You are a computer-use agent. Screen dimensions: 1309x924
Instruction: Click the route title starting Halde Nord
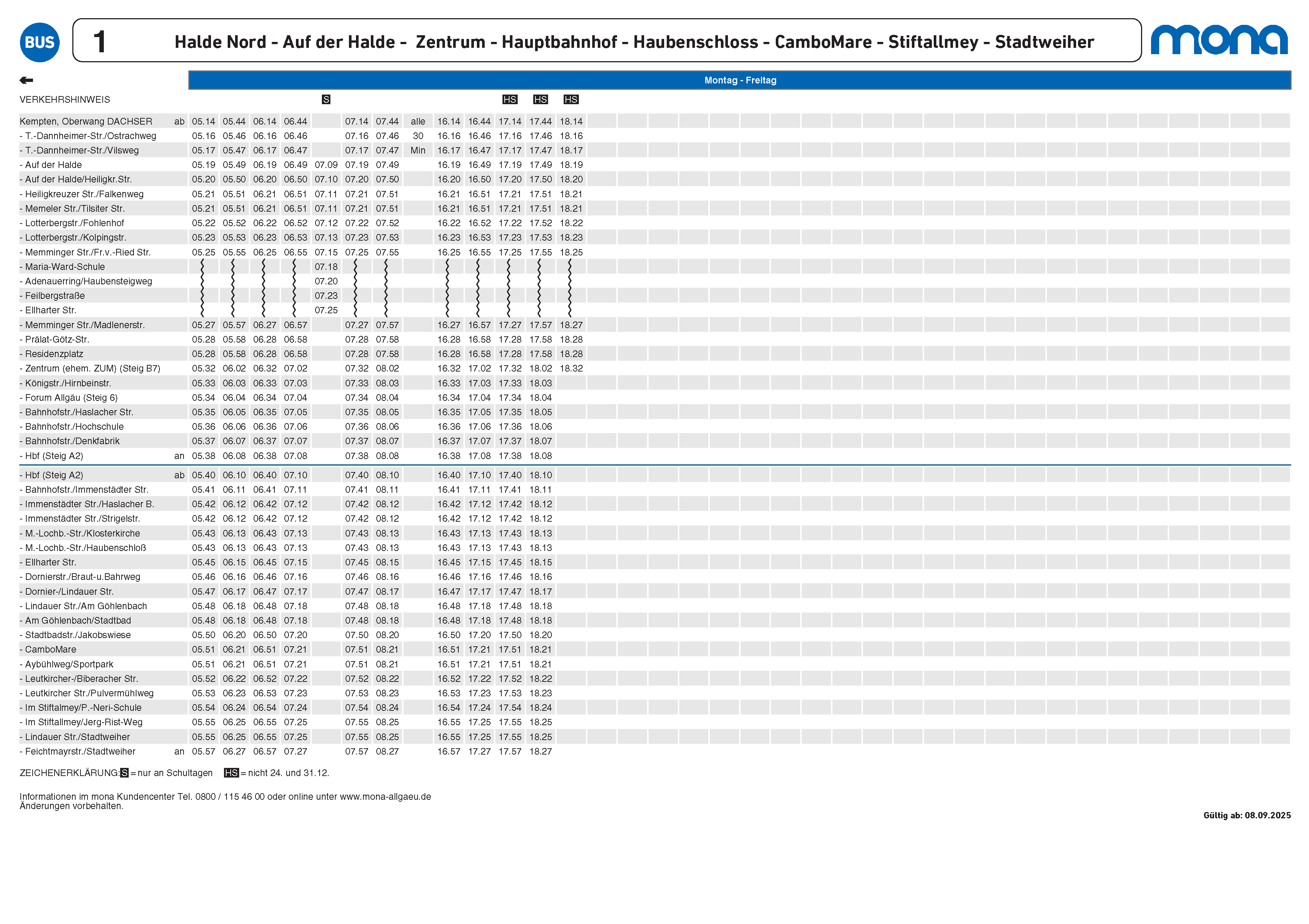(x=634, y=42)
